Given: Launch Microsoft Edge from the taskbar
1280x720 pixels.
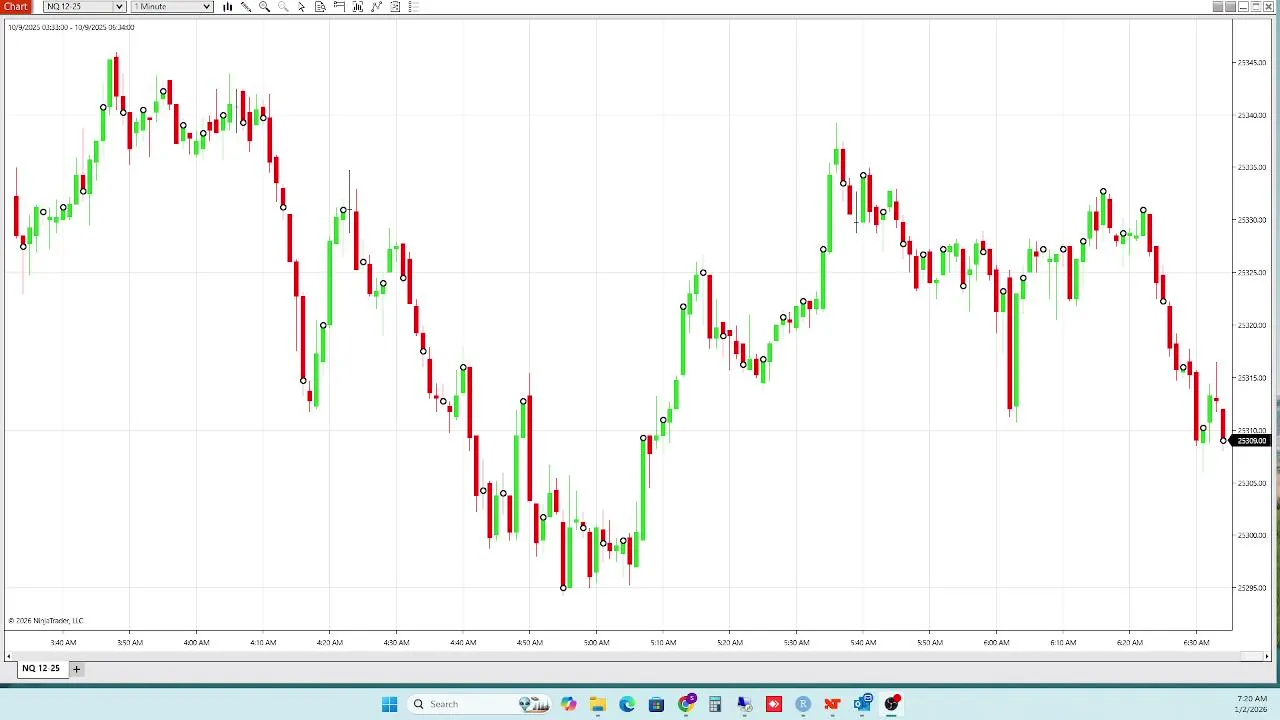Looking at the screenshot, I should (x=627, y=704).
